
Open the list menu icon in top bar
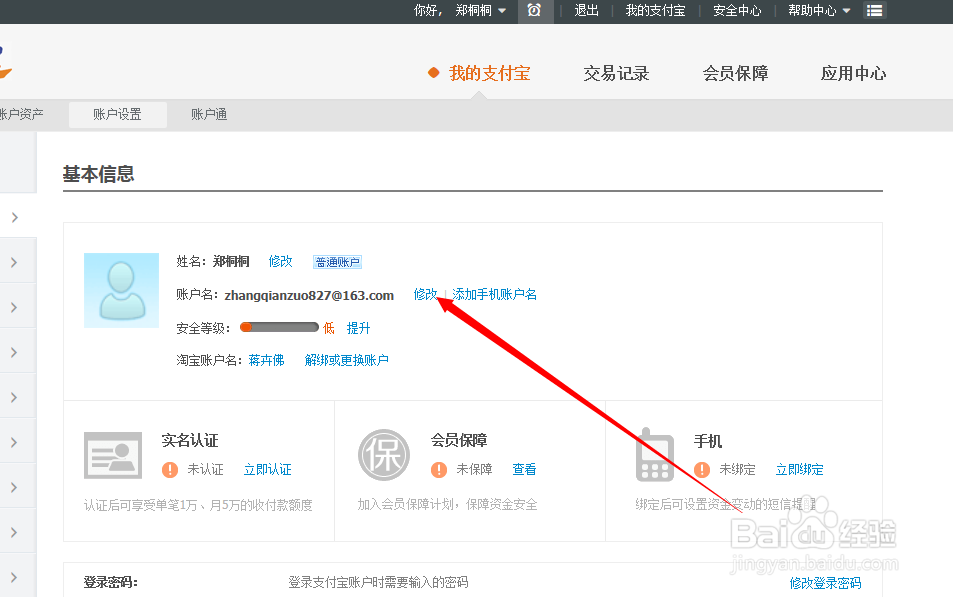click(x=875, y=10)
